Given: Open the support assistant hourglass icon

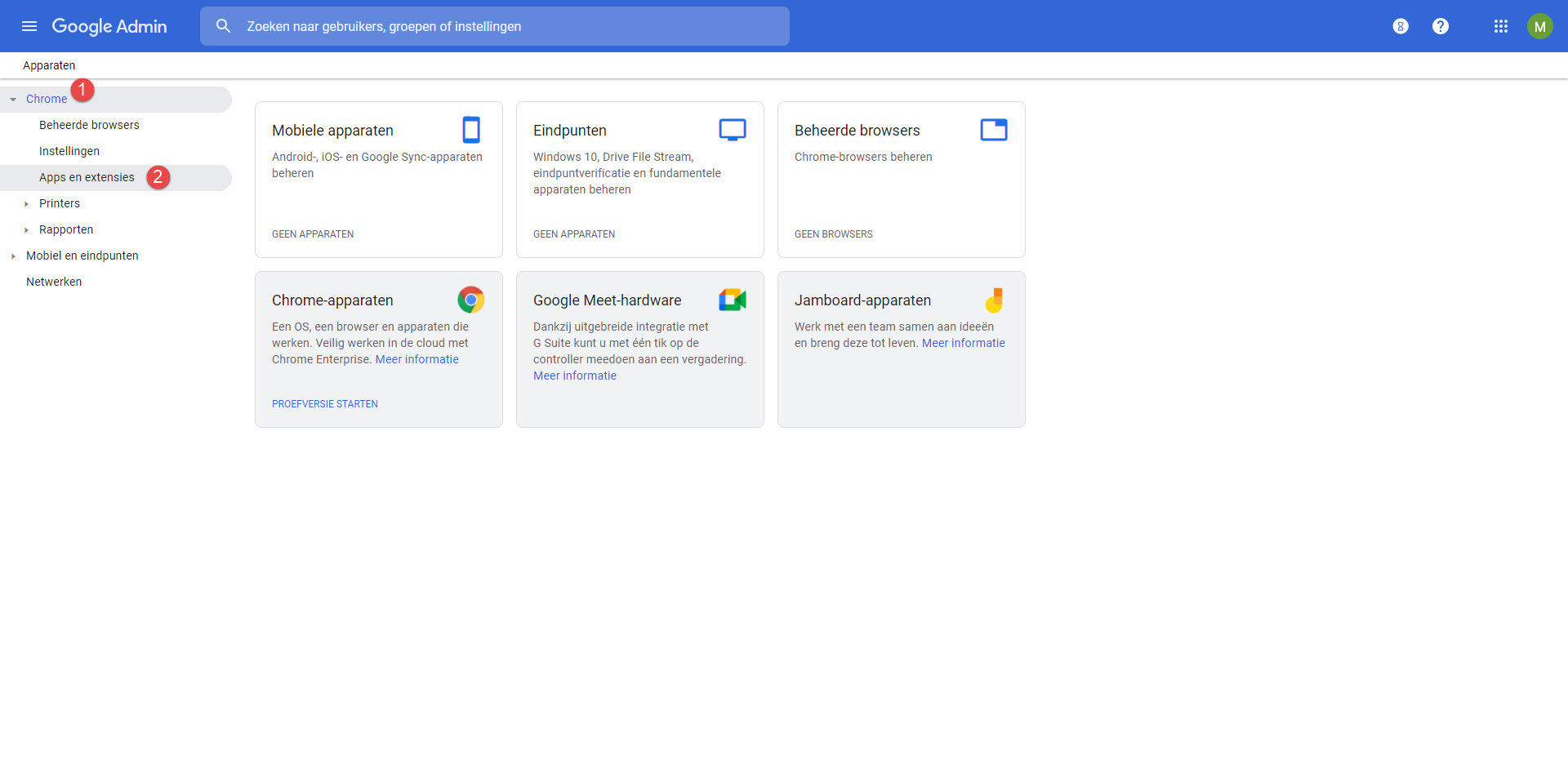Looking at the screenshot, I should click(x=1401, y=26).
